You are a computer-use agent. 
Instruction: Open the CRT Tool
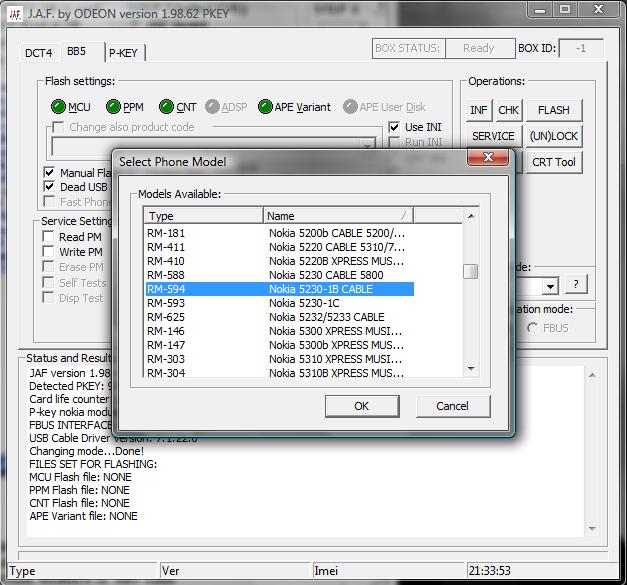pos(553,162)
